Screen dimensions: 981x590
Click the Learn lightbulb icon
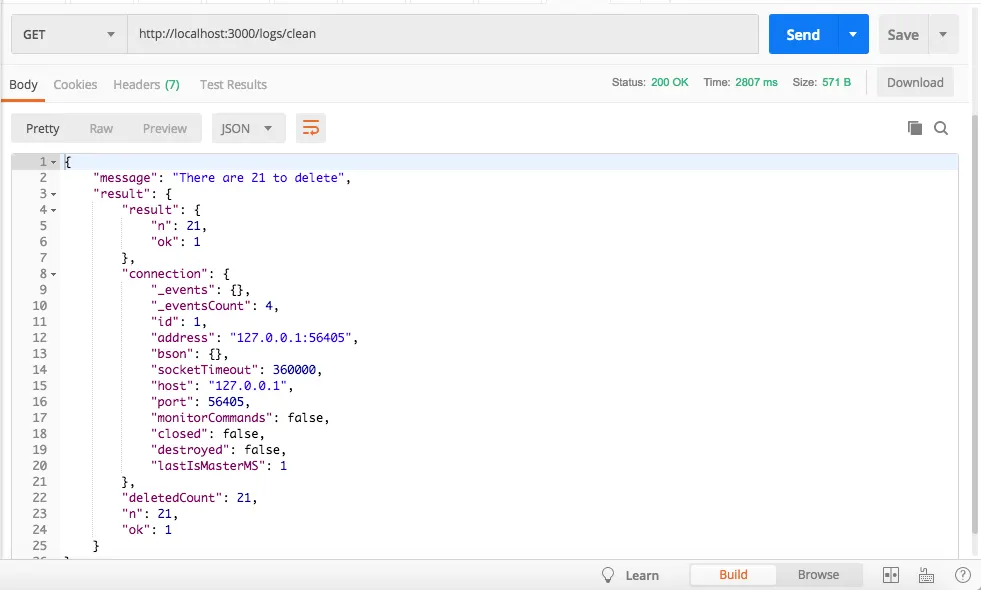[607, 575]
